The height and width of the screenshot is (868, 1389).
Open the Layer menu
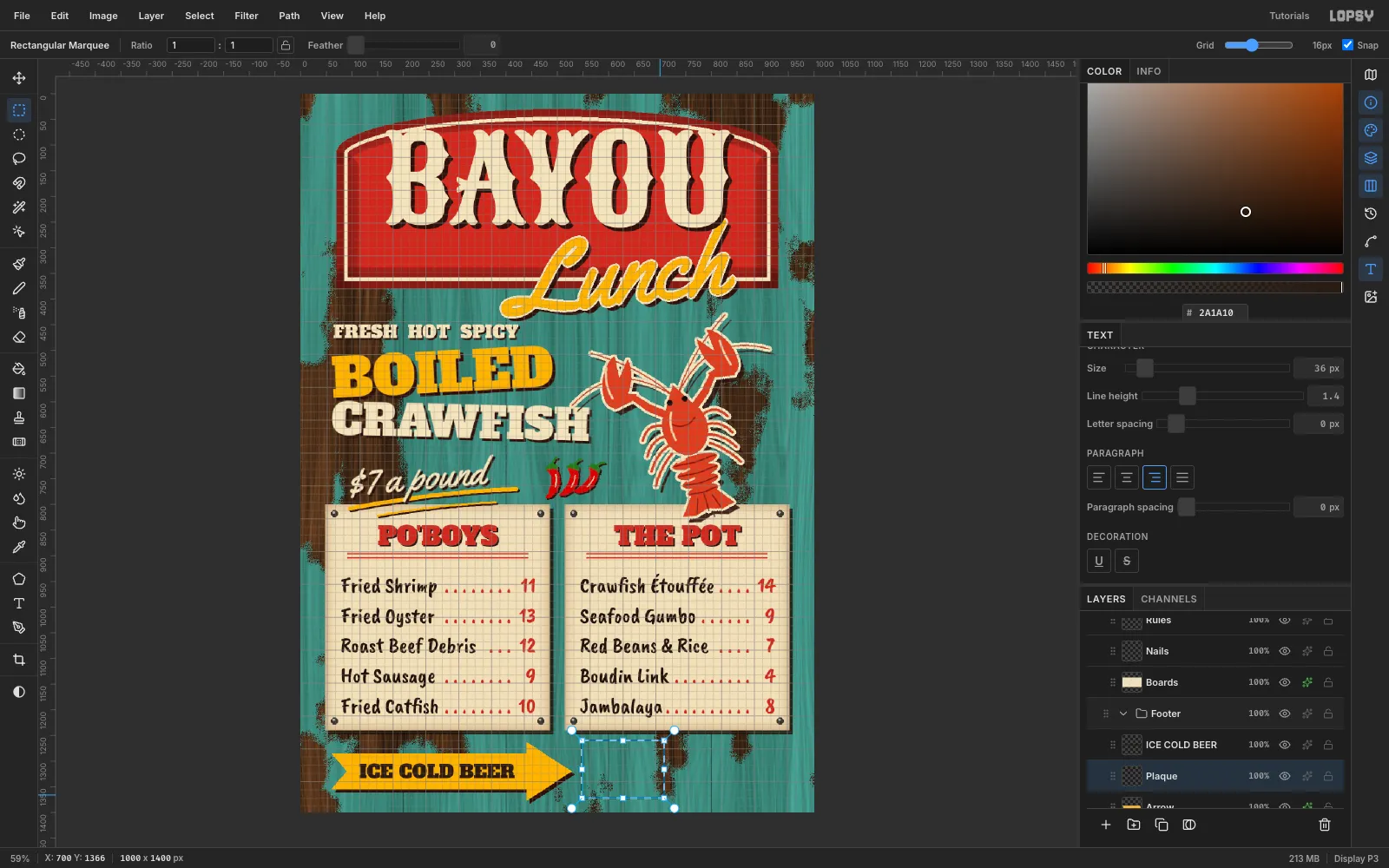point(151,16)
